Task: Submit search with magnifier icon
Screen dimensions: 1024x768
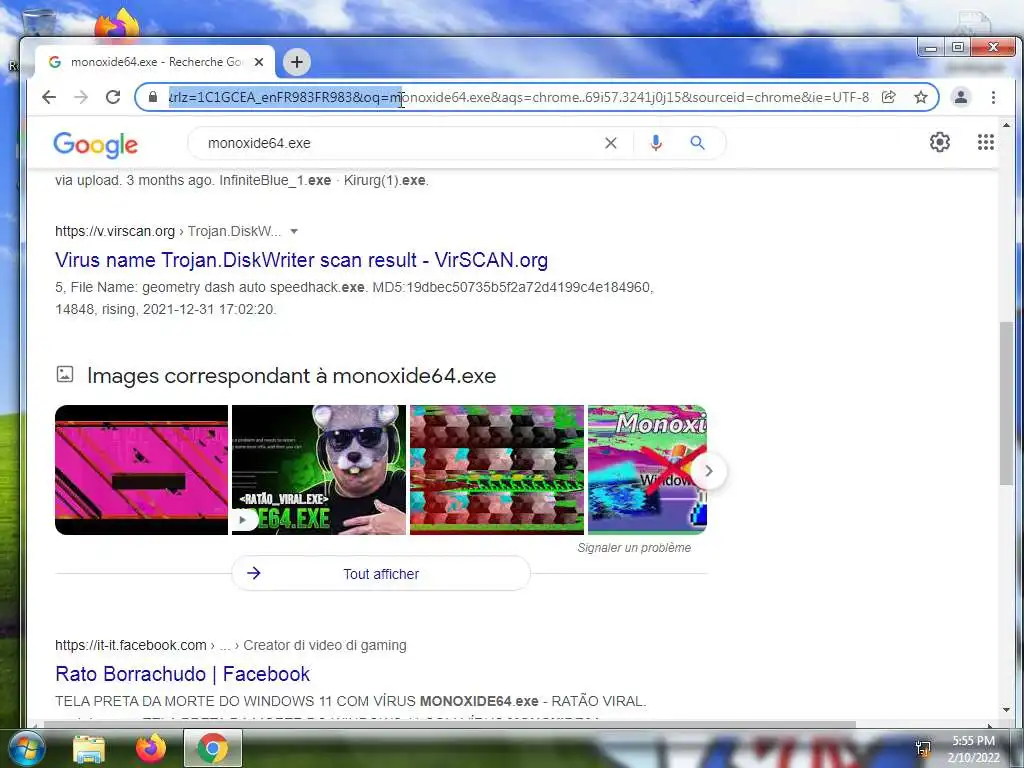Action: tap(697, 143)
